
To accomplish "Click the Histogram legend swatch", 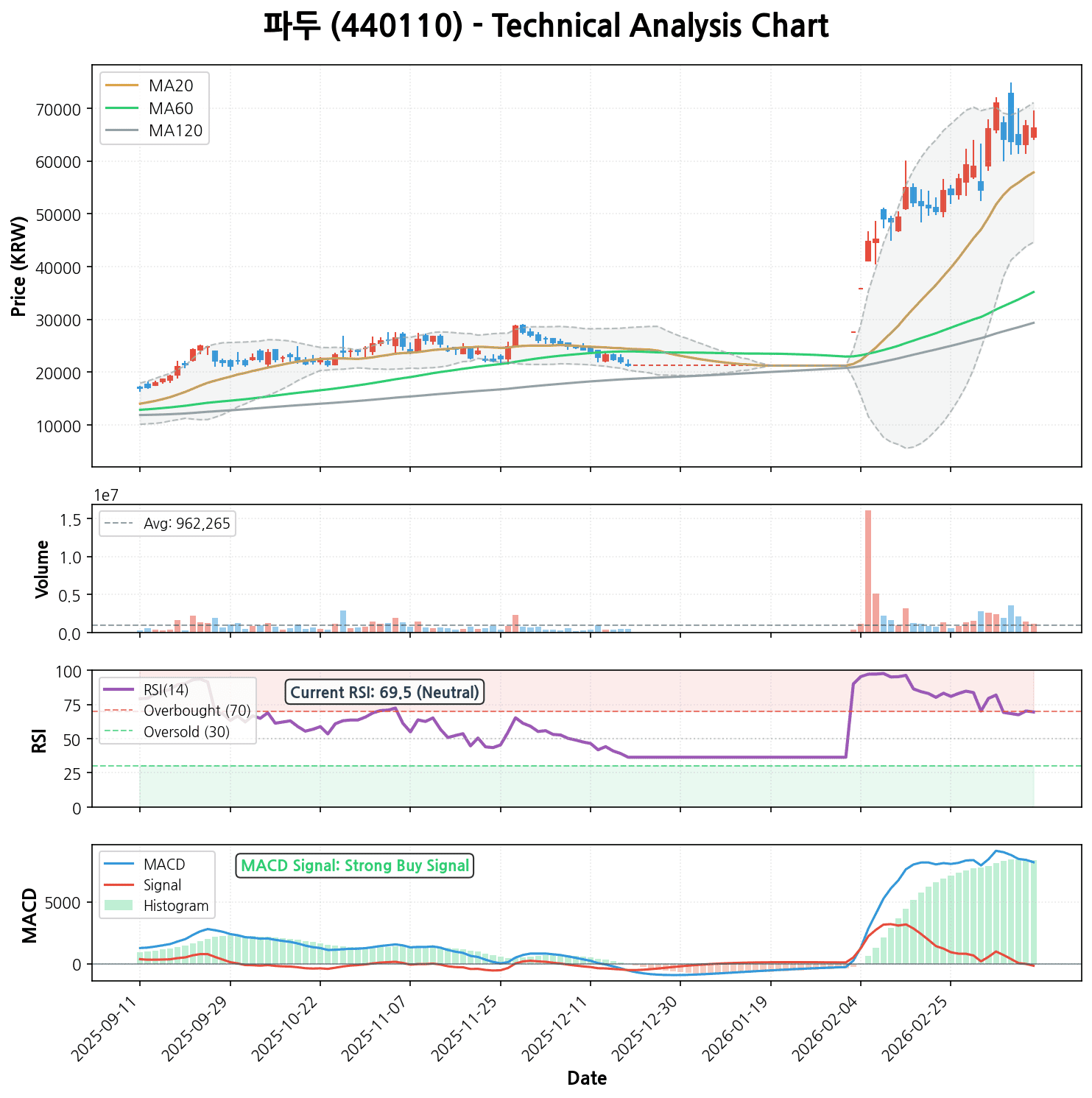I will pos(118,906).
